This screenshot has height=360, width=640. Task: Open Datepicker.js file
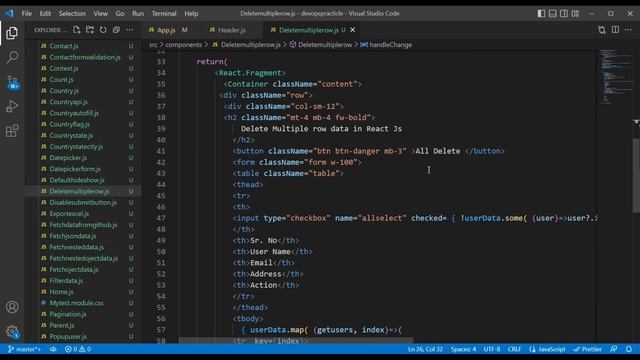click(68, 158)
